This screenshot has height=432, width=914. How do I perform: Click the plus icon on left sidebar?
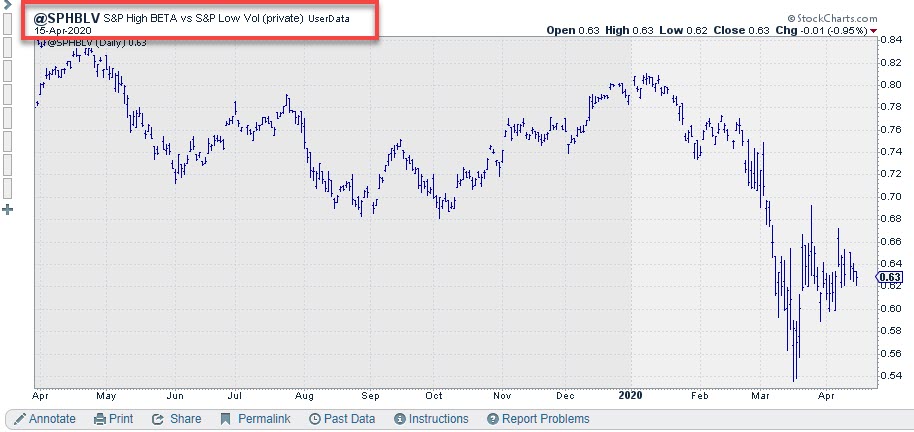[9, 209]
